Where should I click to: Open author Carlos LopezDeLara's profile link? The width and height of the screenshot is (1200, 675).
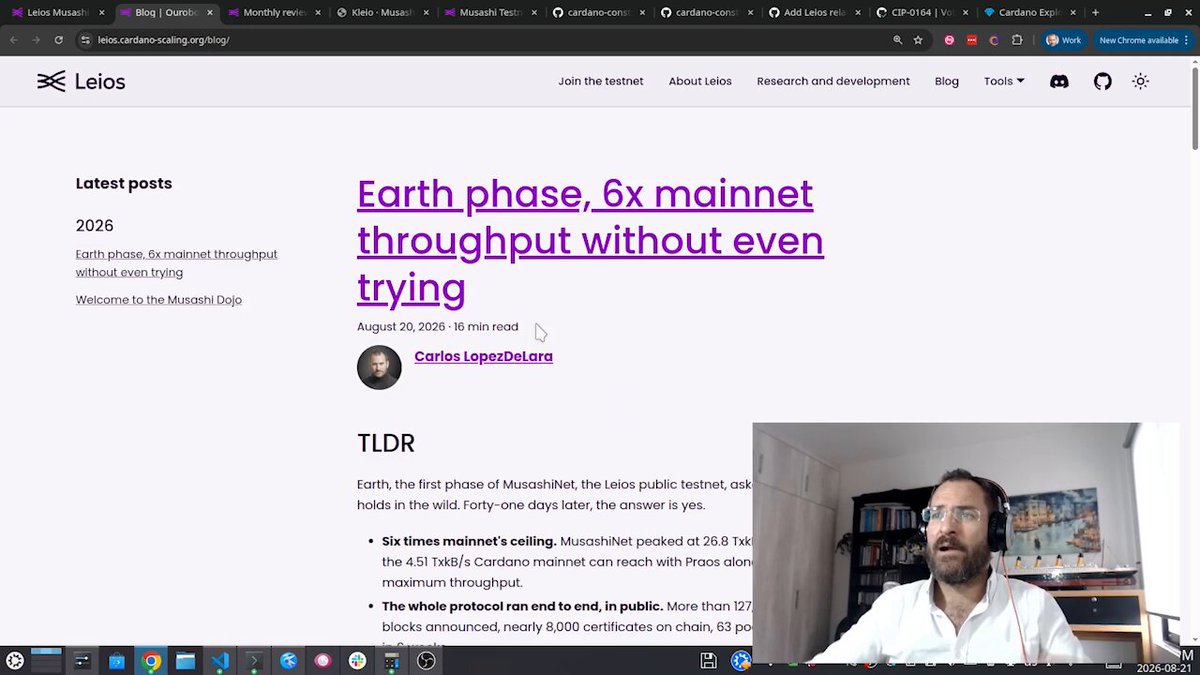483,356
